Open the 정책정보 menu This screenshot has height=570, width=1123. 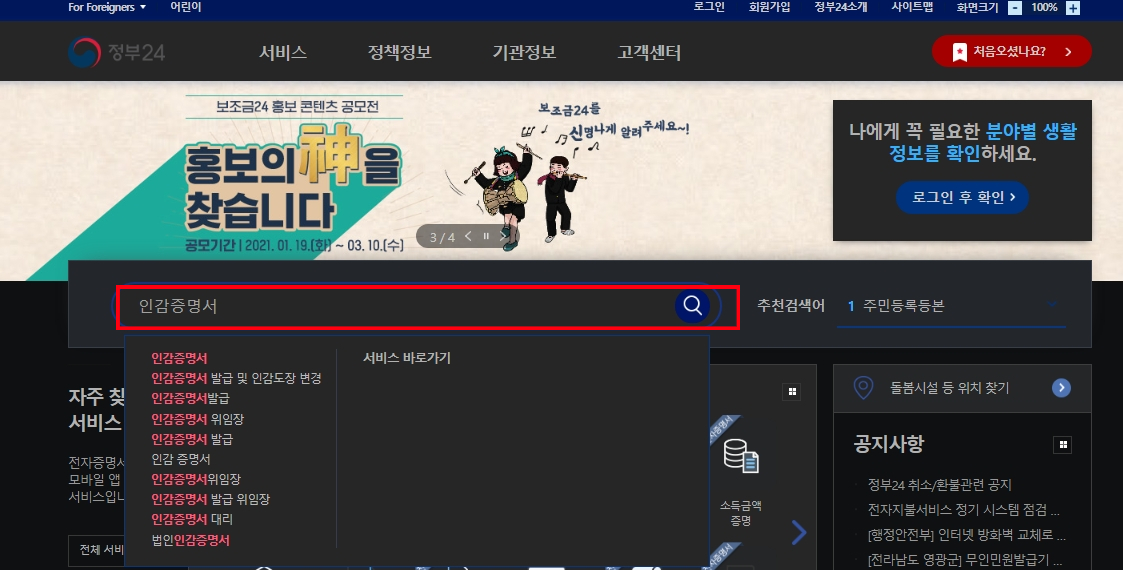[x=399, y=52]
